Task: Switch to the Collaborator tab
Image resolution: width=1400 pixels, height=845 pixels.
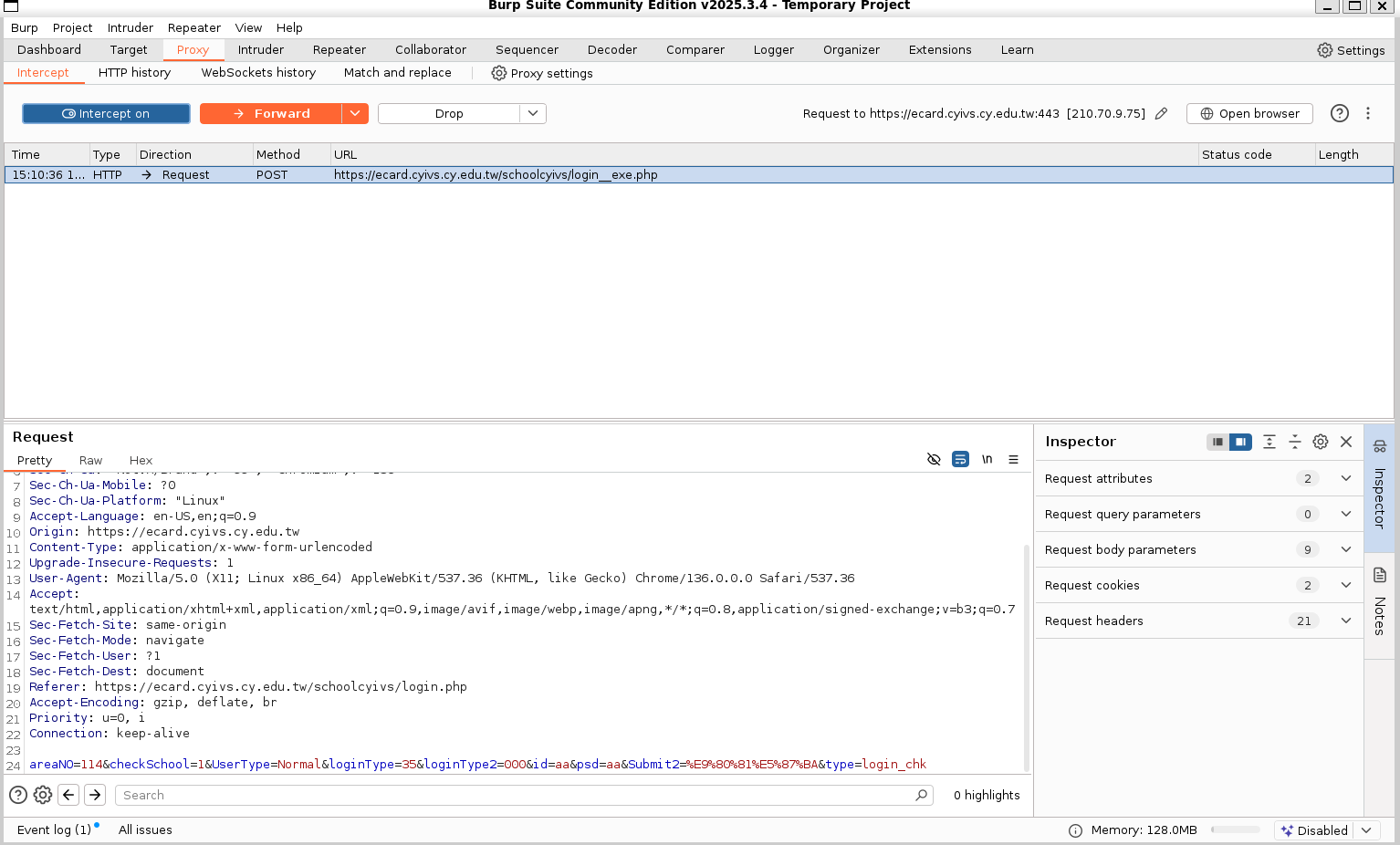Action: tap(431, 50)
